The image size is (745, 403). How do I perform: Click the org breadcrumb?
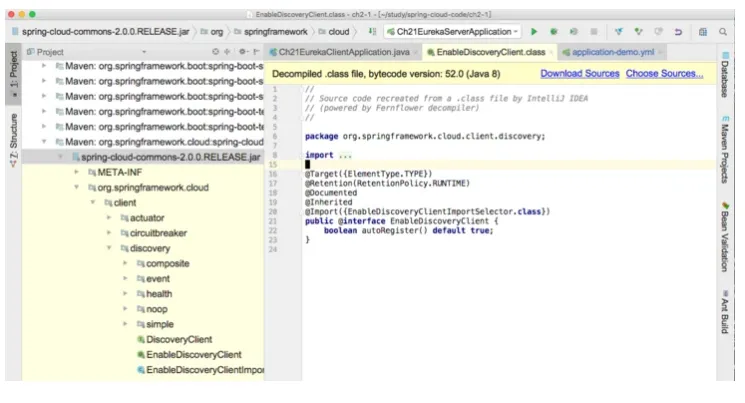[212, 32]
